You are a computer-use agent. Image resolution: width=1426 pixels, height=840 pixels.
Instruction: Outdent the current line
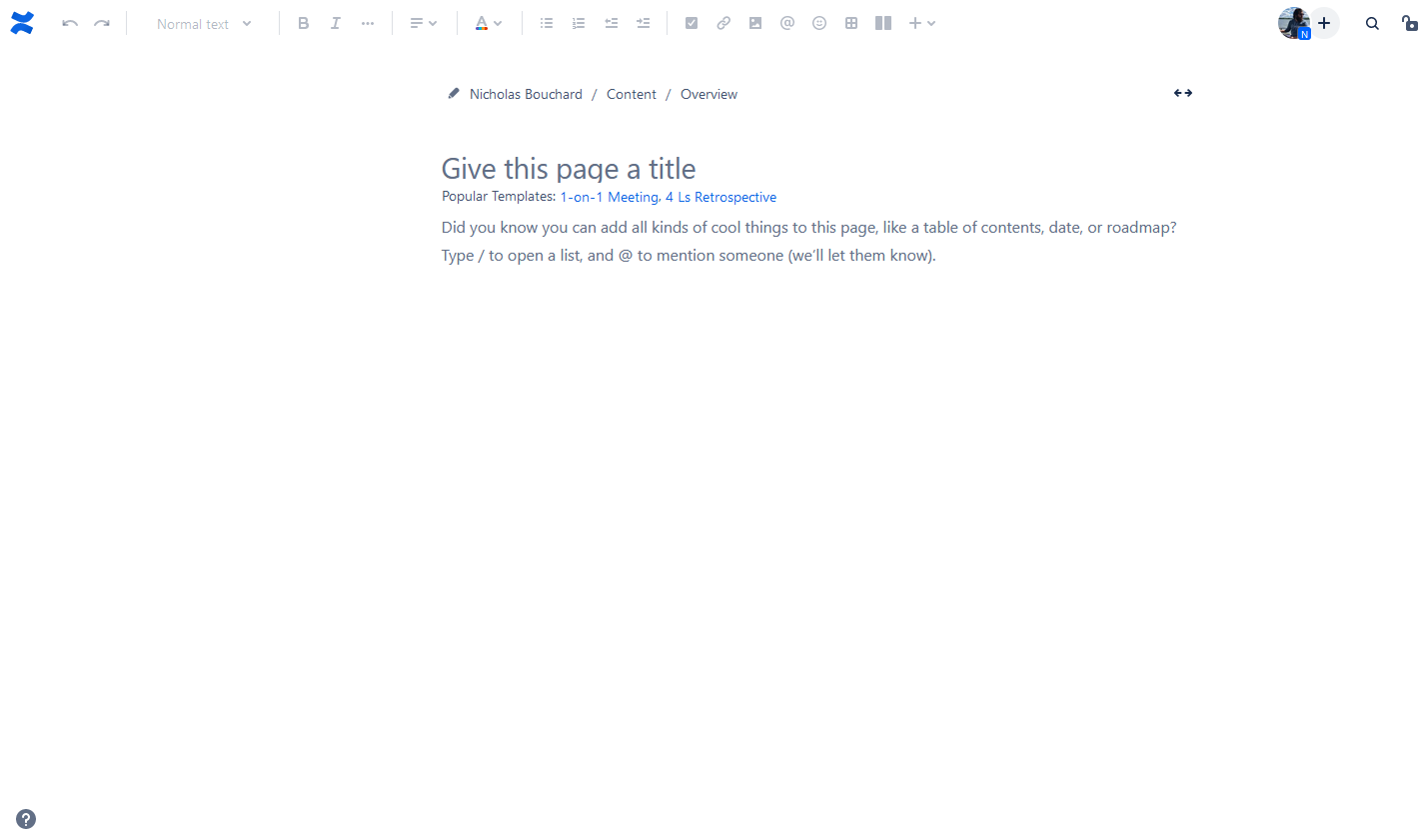(x=612, y=23)
